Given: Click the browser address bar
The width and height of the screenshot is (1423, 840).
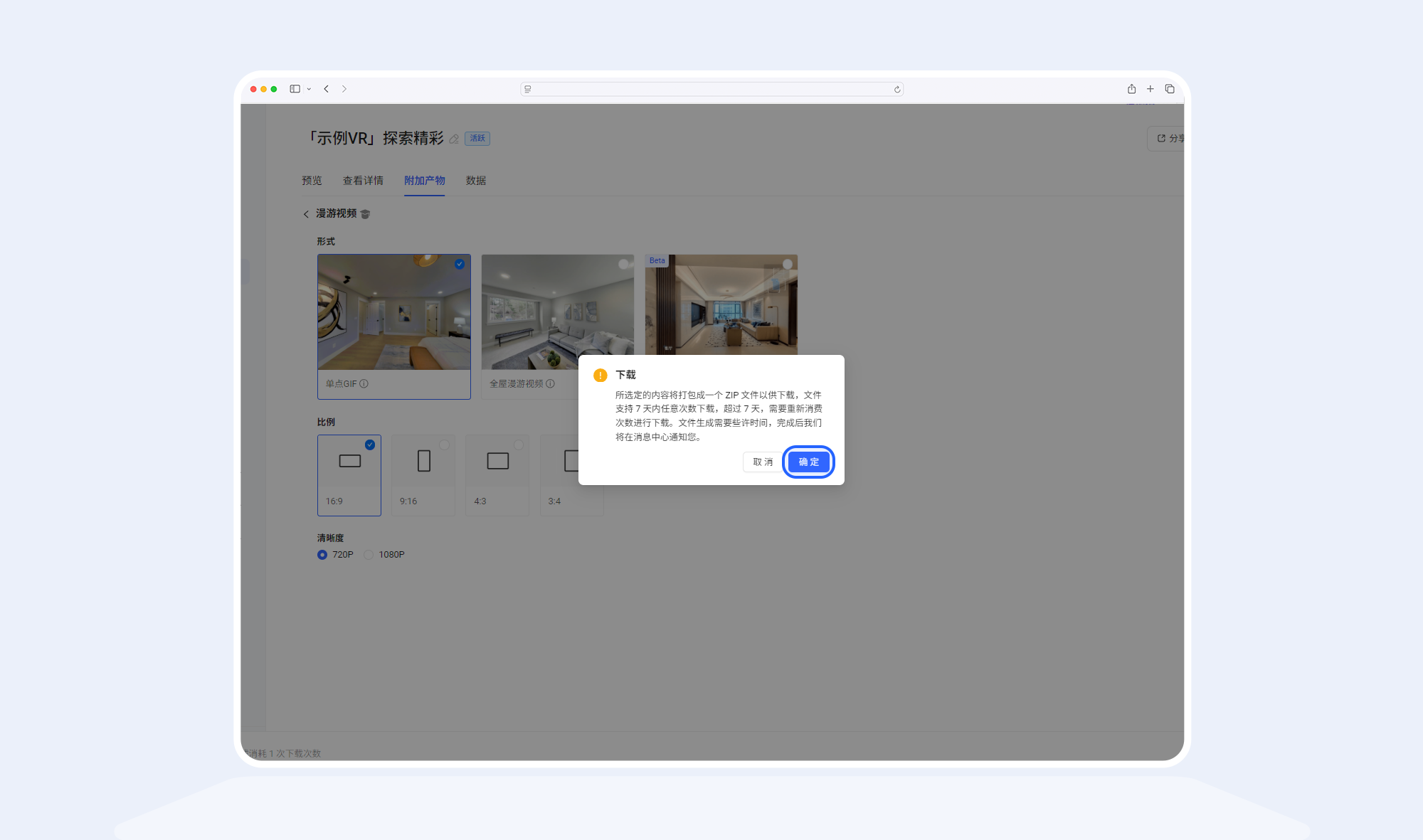Looking at the screenshot, I should click(x=711, y=89).
